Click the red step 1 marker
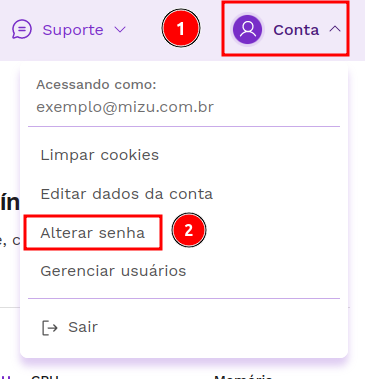The width and height of the screenshot is (365, 379). pyautogui.click(x=181, y=28)
